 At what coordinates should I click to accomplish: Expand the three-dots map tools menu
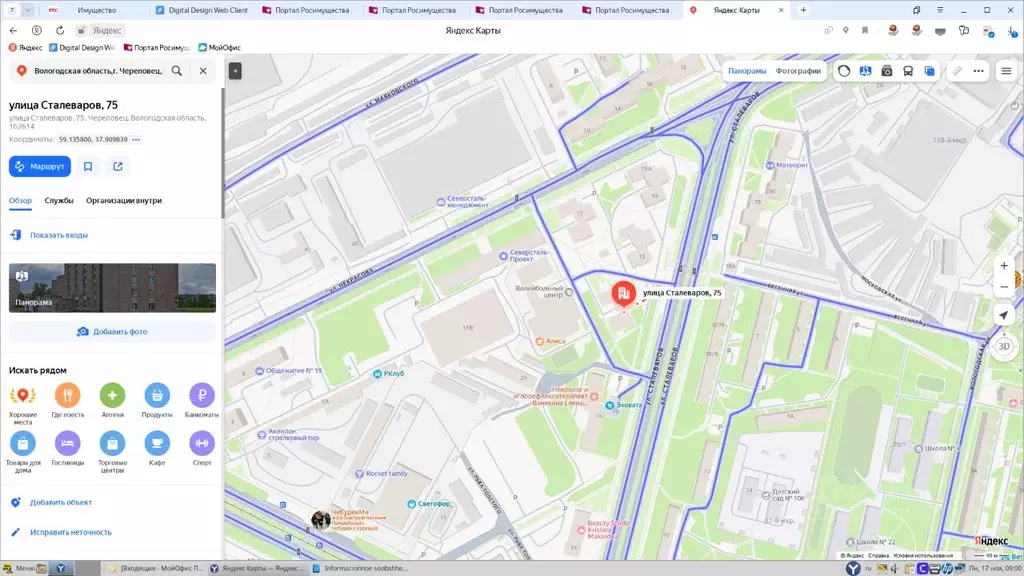[979, 71]
